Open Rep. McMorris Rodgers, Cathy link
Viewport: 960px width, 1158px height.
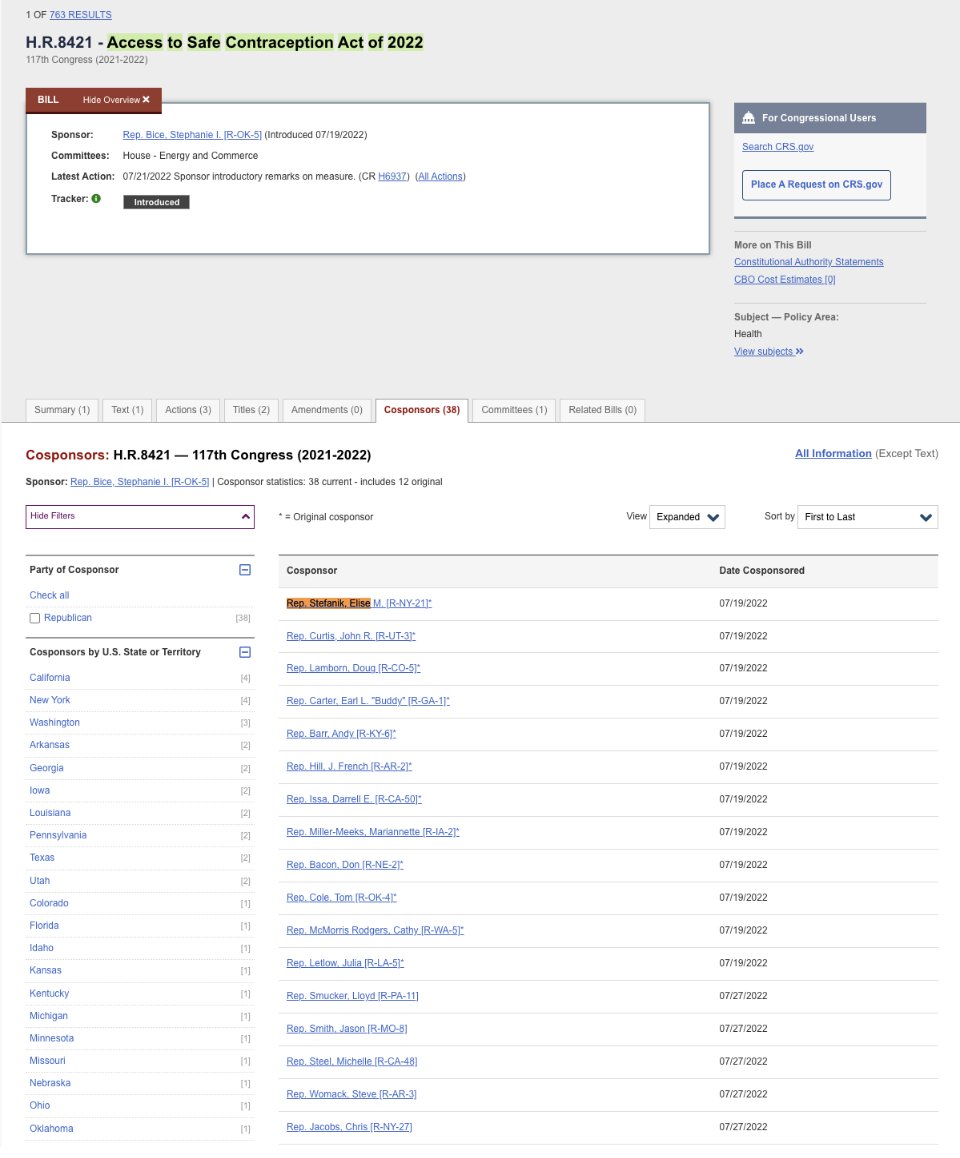click(x=375, y=931)
